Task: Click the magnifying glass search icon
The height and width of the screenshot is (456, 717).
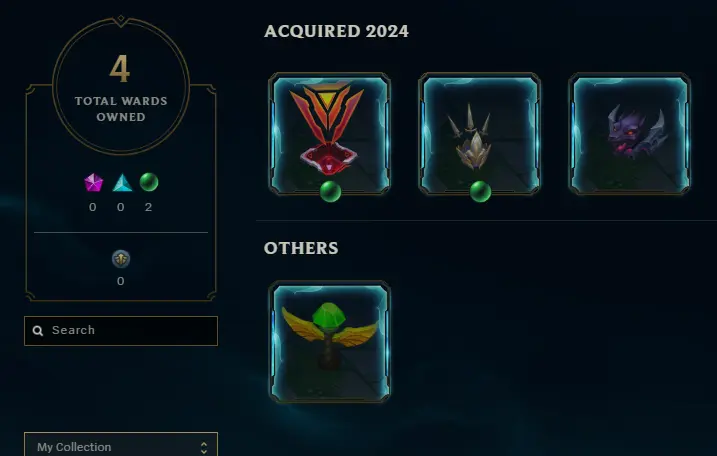Action: coord(38,331)
